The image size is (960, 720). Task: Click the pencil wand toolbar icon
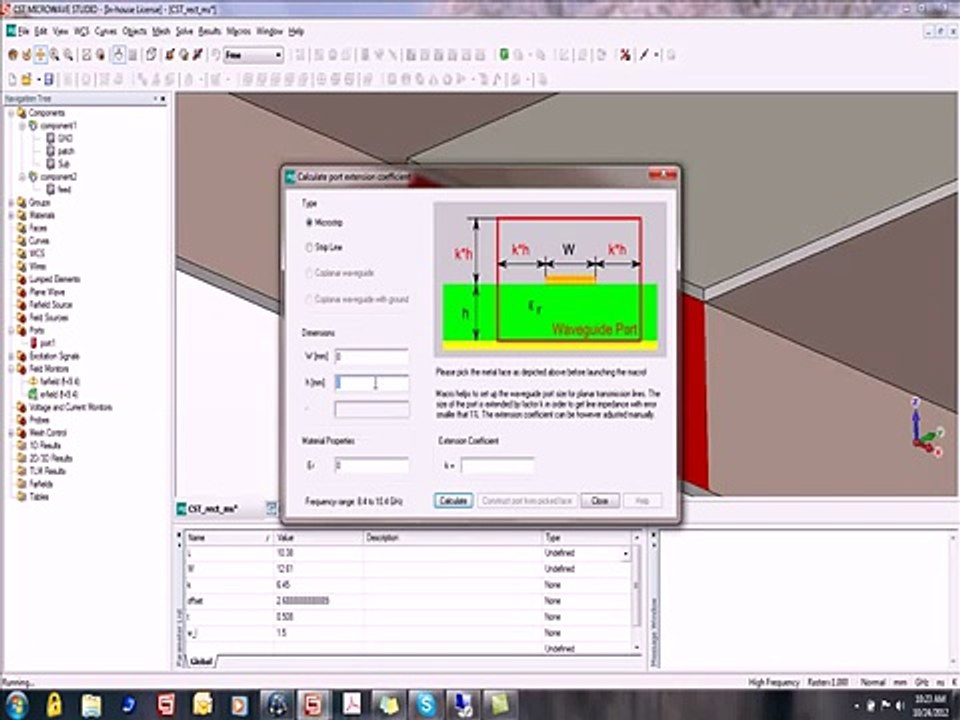coord(644,55)
